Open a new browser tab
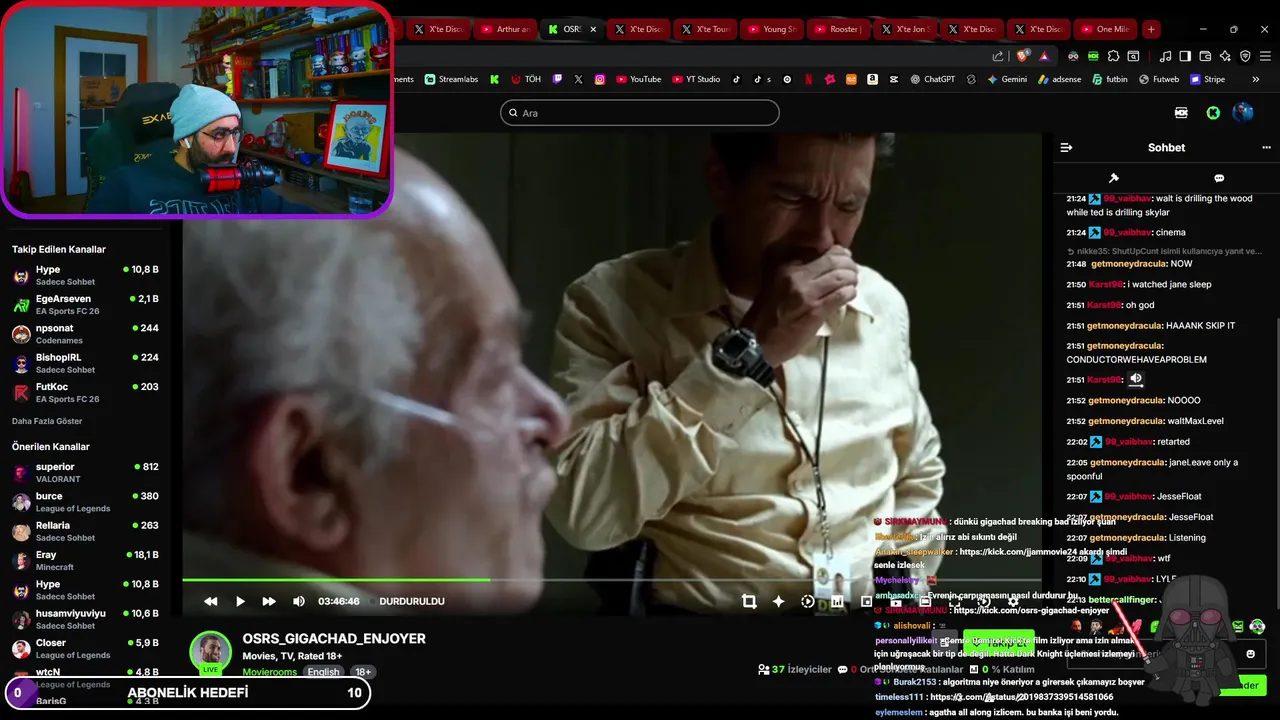The image size is (1280, 720). point(1151,29)
